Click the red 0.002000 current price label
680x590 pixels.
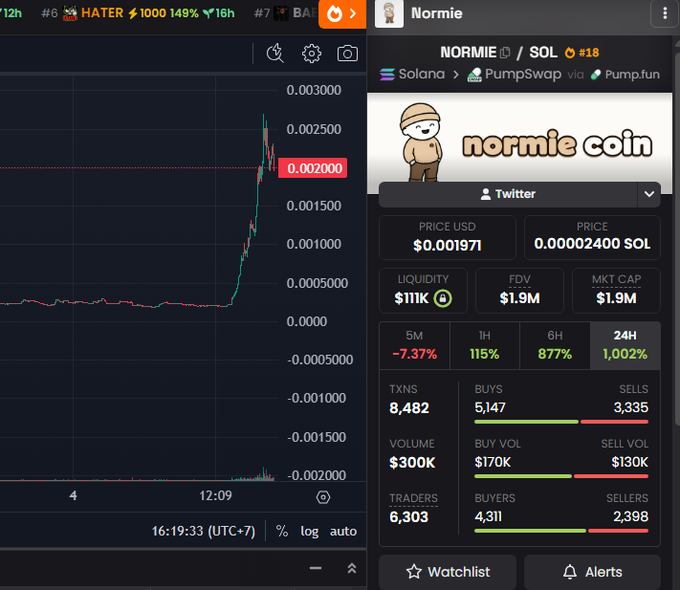pos(313,168)
